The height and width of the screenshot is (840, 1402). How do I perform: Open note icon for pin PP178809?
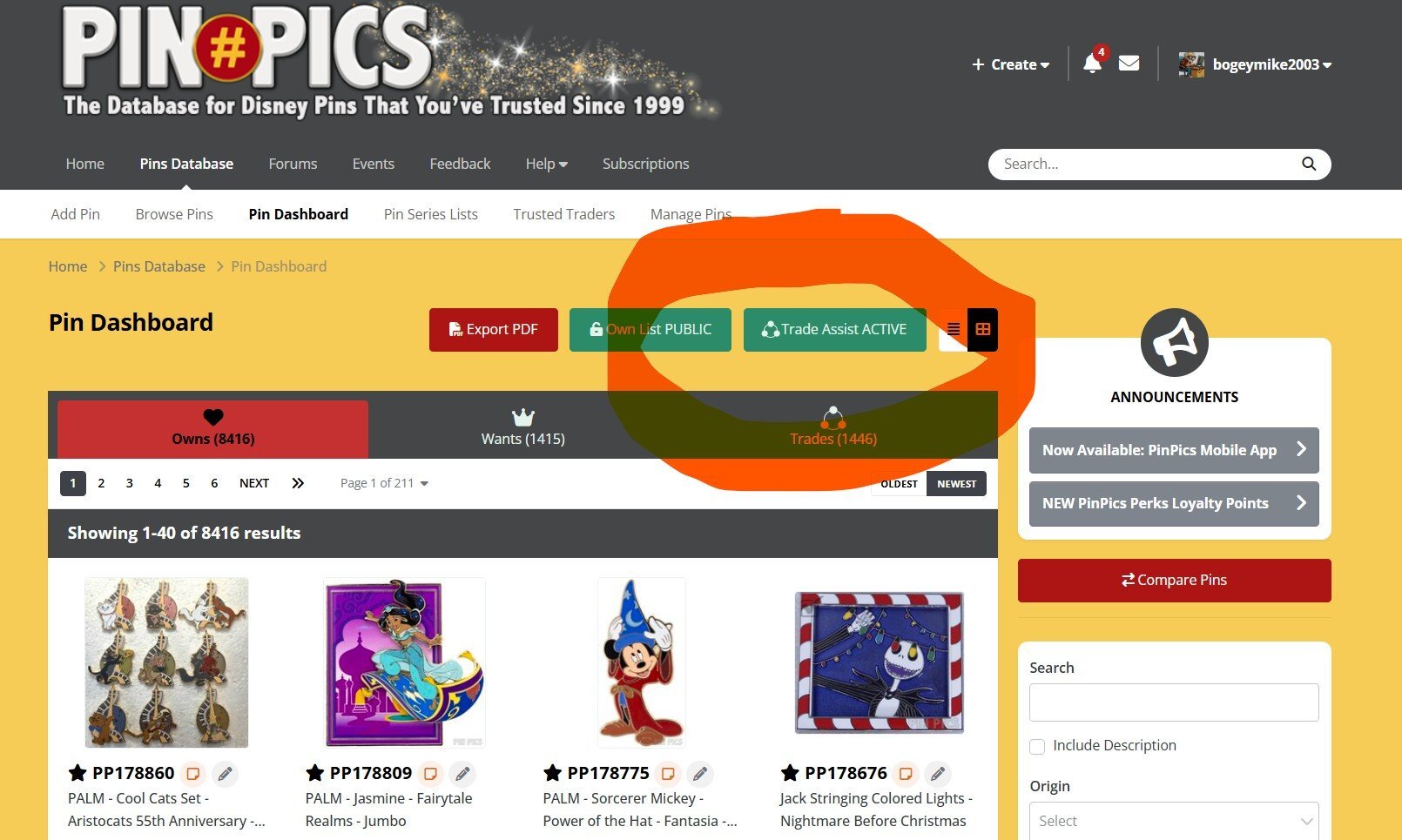430,773
